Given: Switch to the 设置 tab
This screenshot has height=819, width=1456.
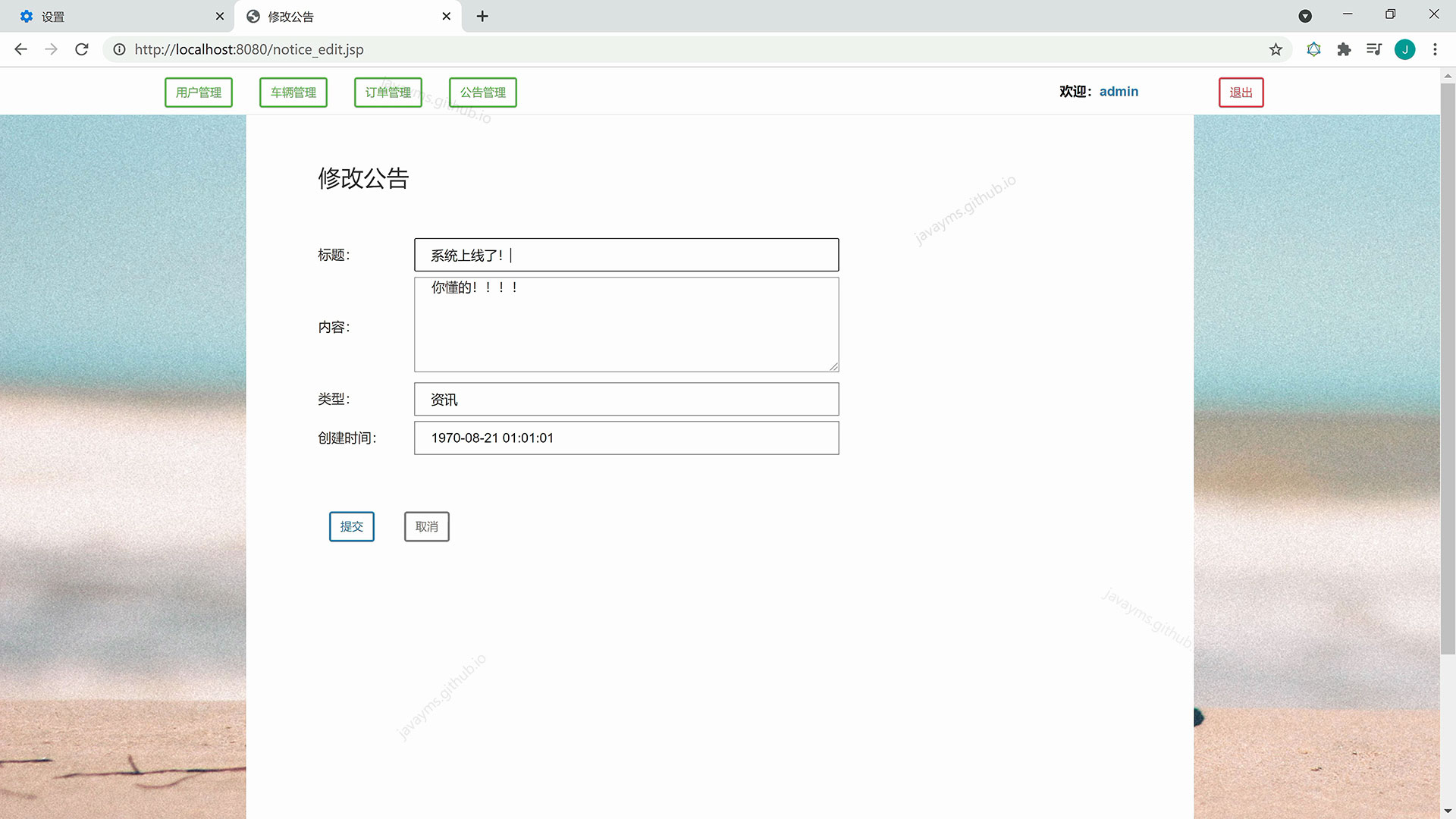Looking at the screenshot, I should pyautogui.click(x=114, y=16).
